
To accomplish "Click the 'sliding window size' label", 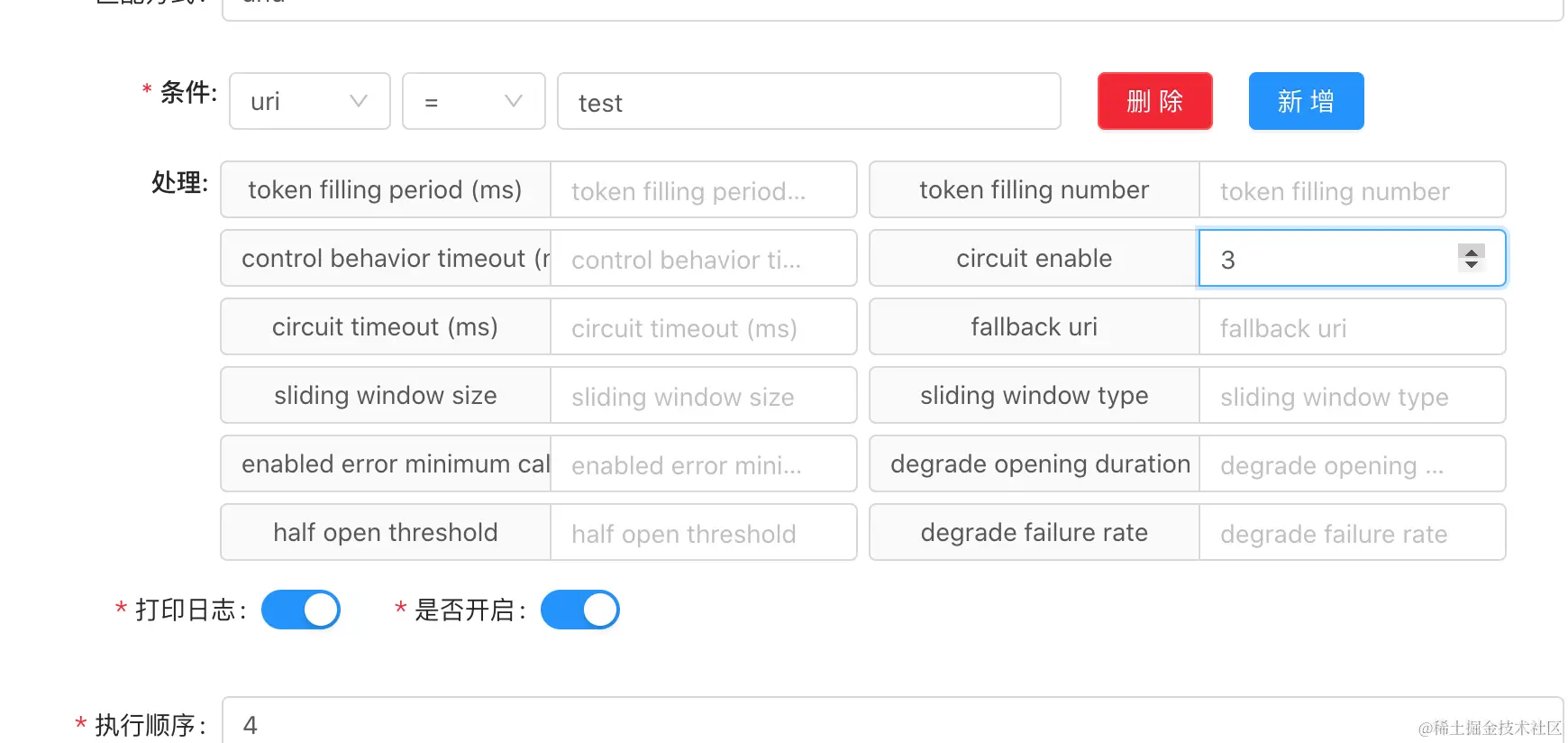I will click(385, 396).
